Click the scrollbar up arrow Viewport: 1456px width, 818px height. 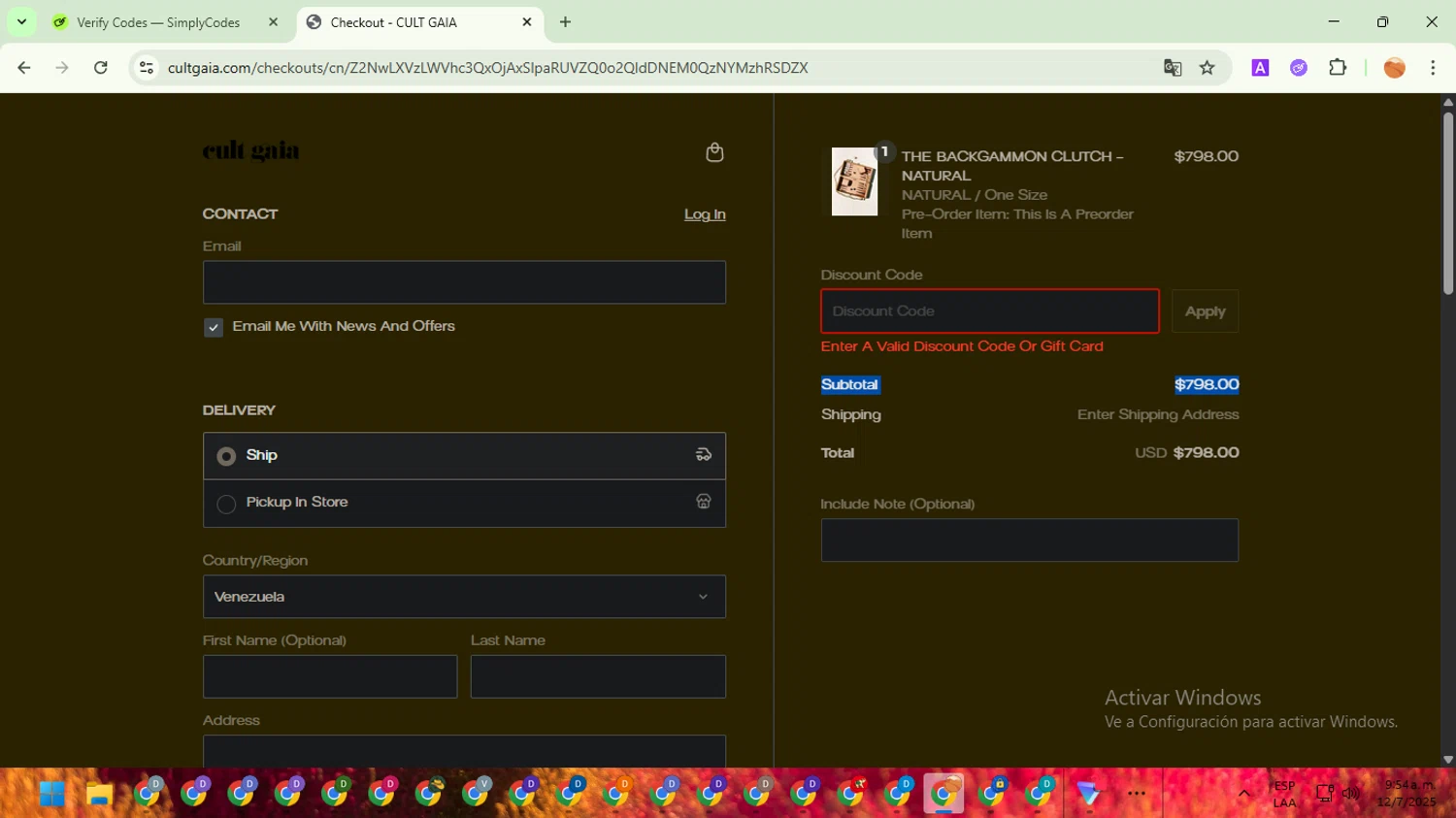tap(1447, 101)
